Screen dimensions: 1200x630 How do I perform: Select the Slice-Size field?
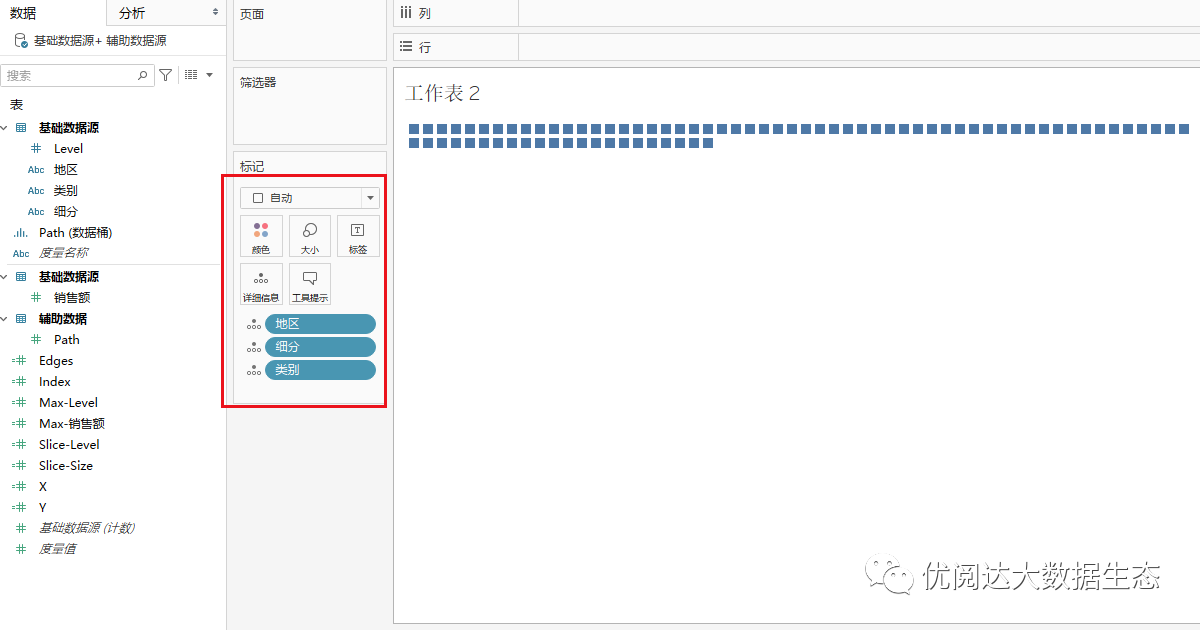pos(66,466)
